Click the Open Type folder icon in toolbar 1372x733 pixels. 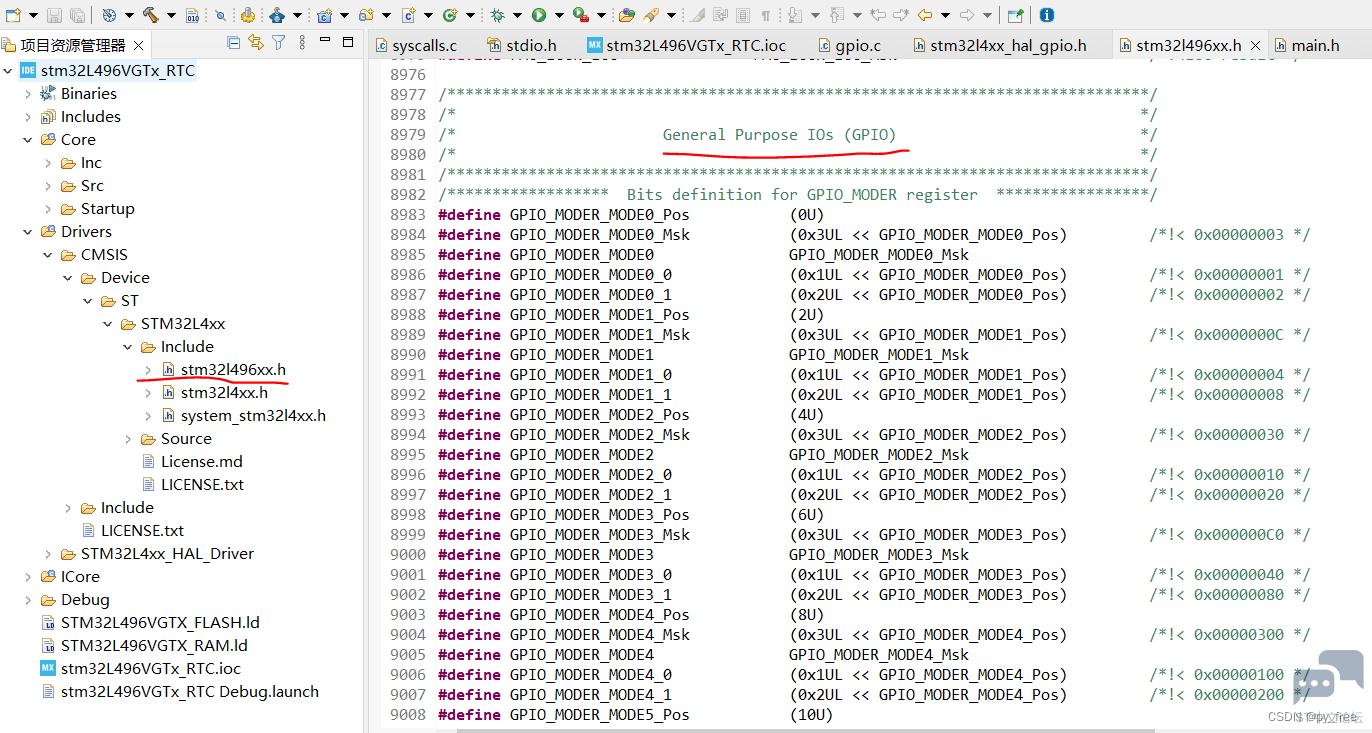(627, 15)
